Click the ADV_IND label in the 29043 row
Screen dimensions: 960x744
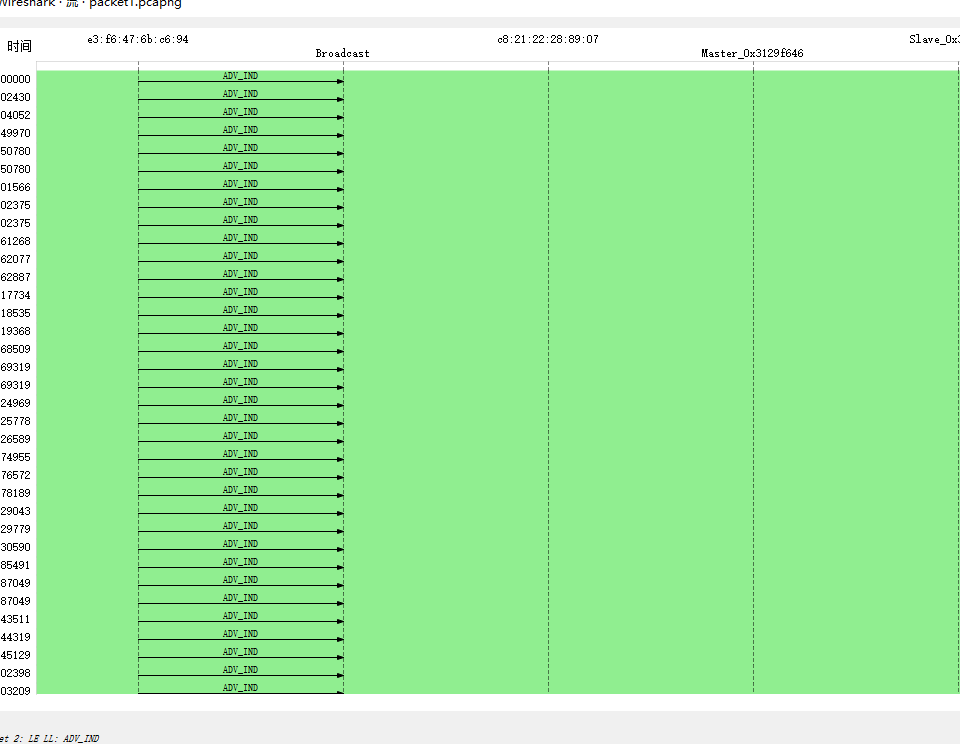click(240, 508)
